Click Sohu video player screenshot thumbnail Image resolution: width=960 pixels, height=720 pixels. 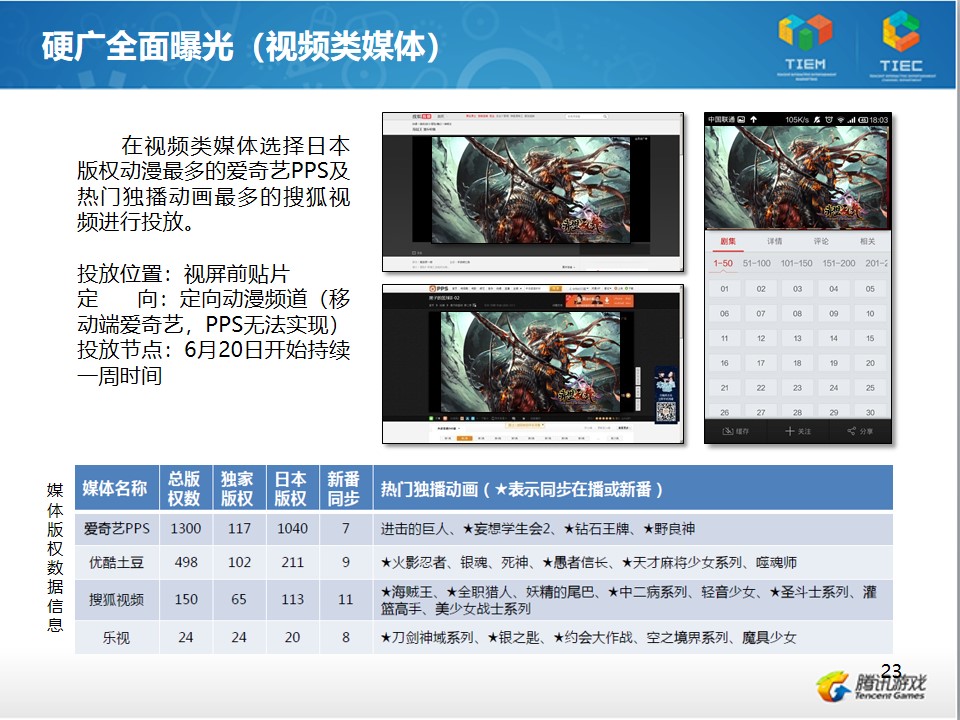pos(533,192)
